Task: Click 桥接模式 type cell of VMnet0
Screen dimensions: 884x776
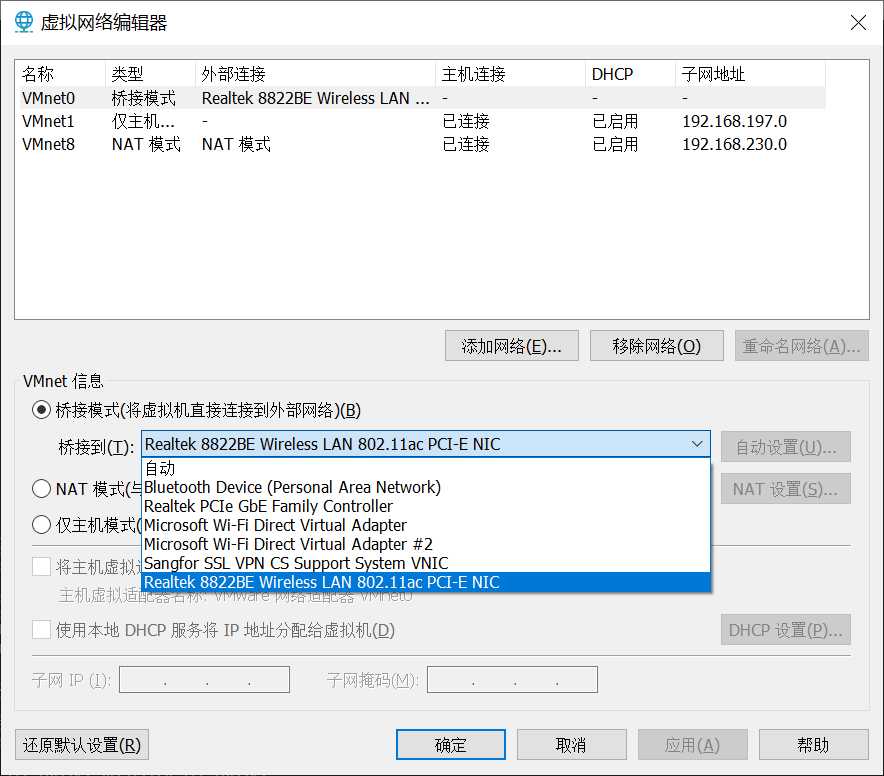Action: point(144,98)
